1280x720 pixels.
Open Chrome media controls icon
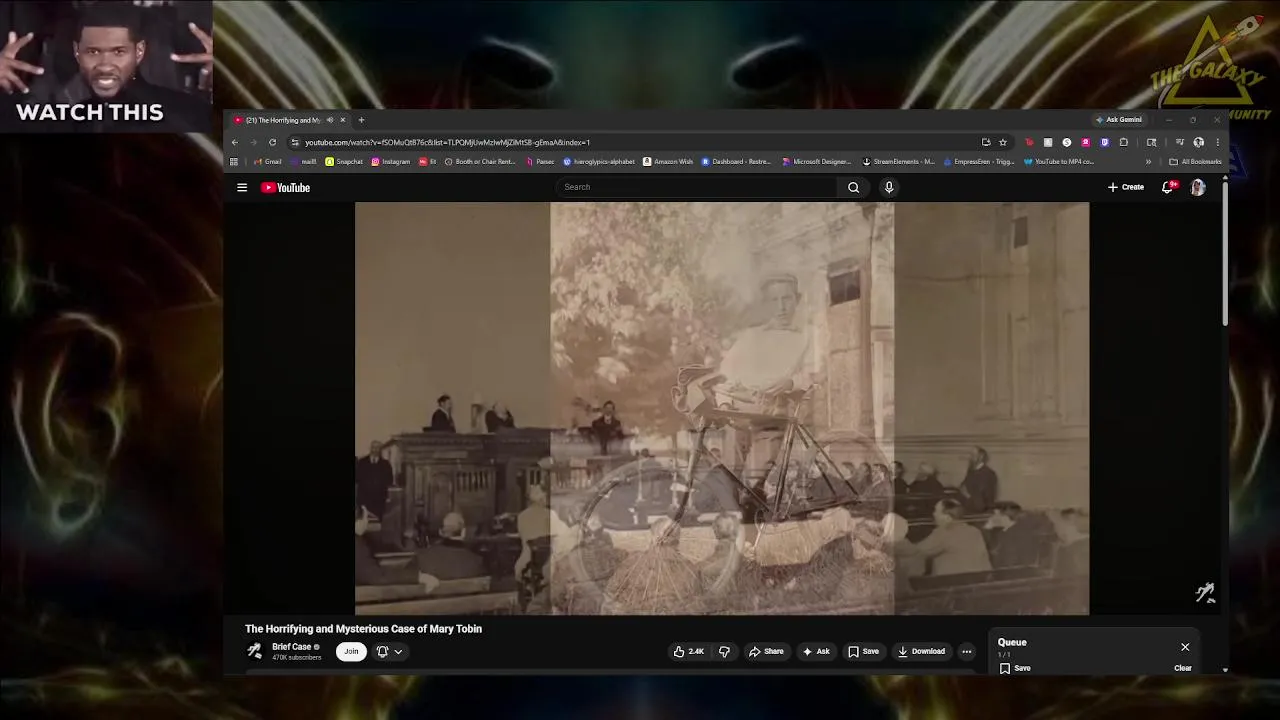1180,142
